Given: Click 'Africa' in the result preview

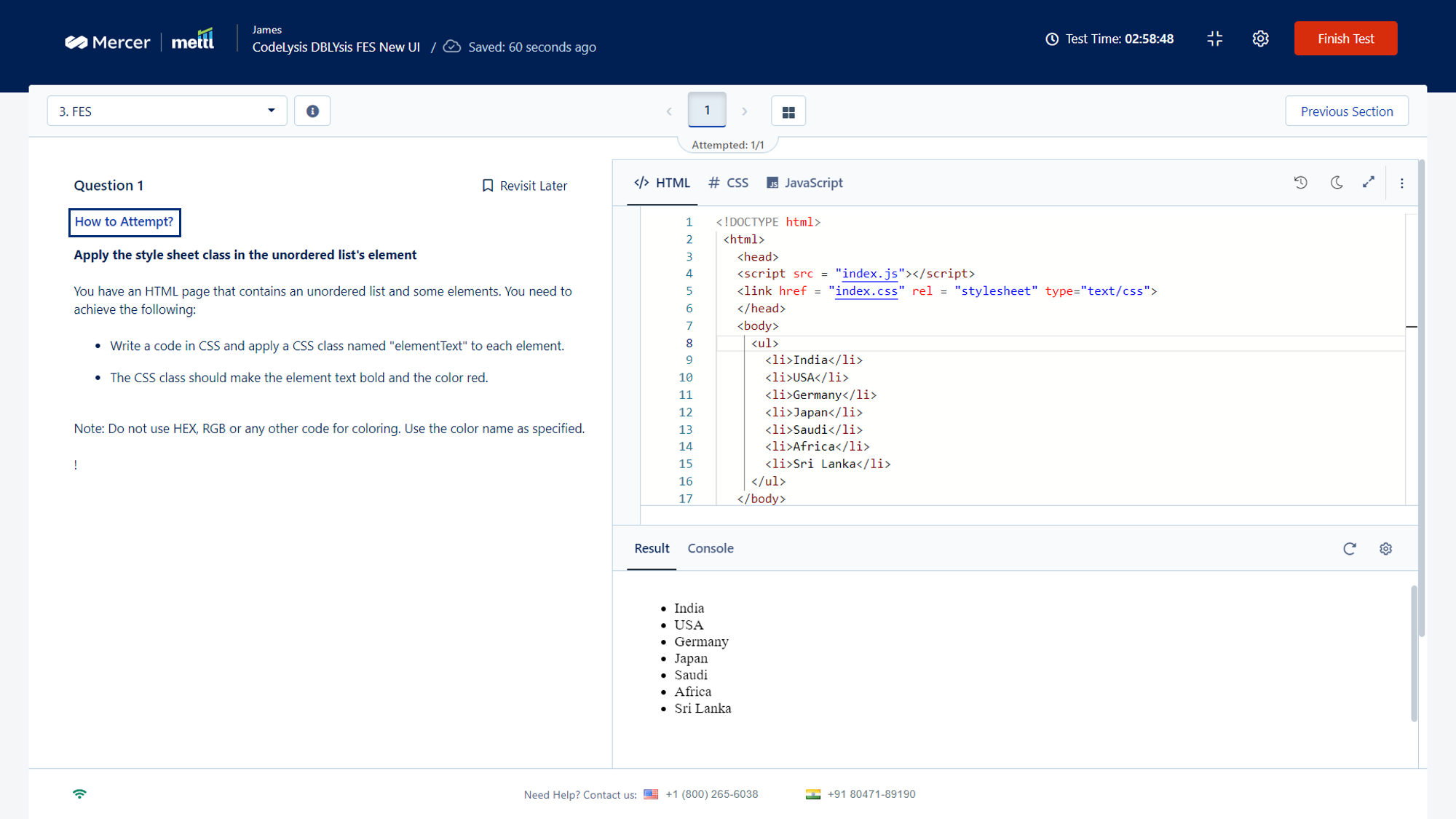Looking at the screenshot, I should coord(693,692).
